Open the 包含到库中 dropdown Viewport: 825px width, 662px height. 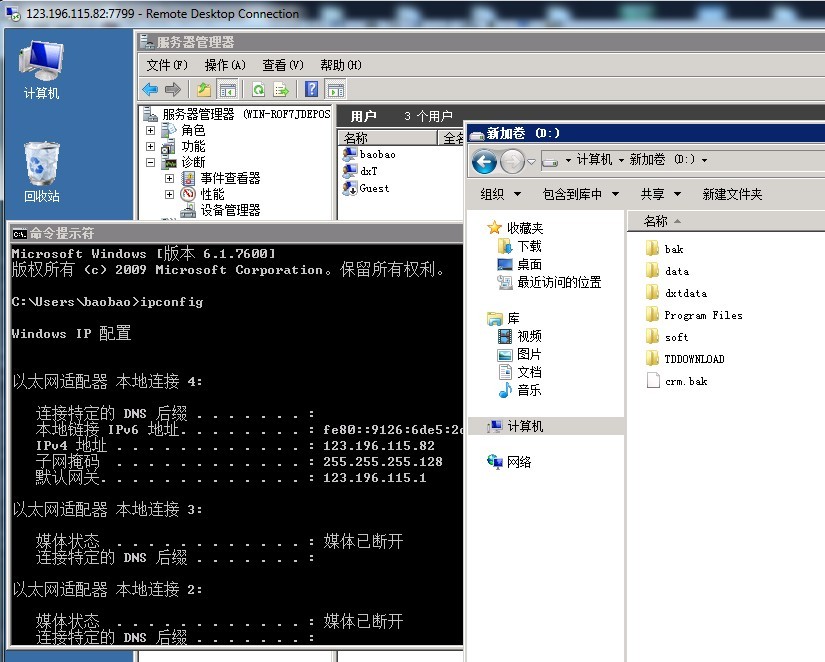(580, 194)
